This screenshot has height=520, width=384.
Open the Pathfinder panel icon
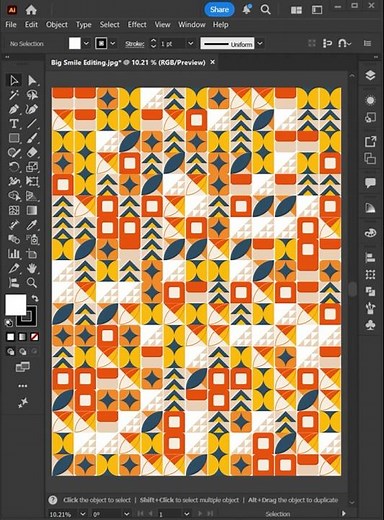[x=370, y=291]
